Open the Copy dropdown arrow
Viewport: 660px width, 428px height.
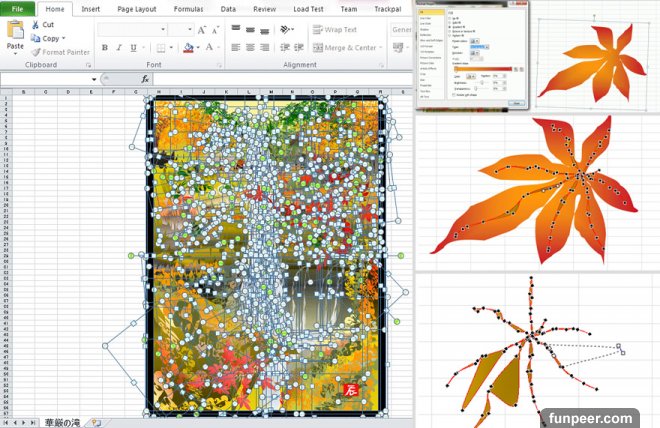tap(64, 38)
